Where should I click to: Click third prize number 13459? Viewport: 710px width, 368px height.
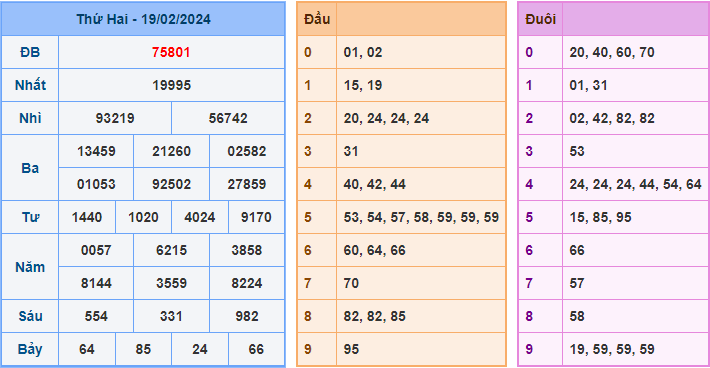96,151
